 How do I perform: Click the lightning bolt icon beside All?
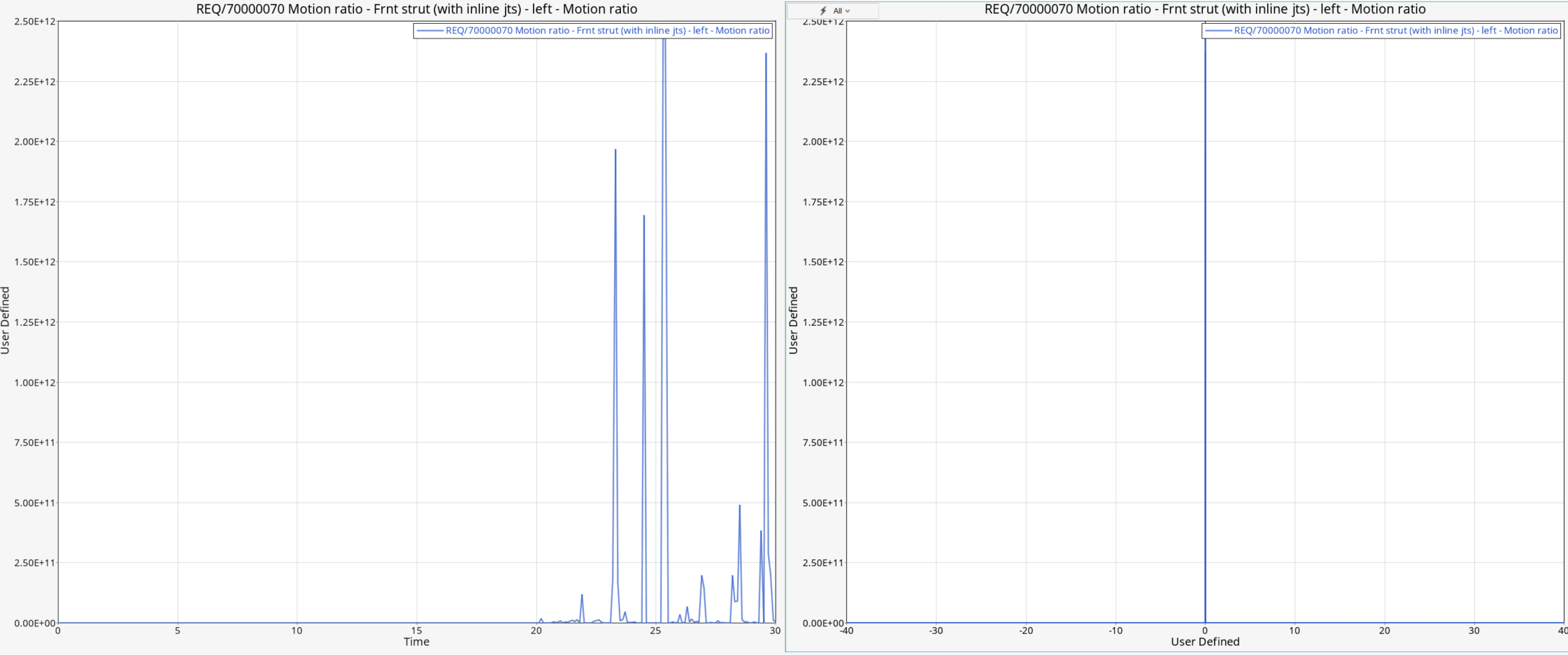click(x=823, y=11)
